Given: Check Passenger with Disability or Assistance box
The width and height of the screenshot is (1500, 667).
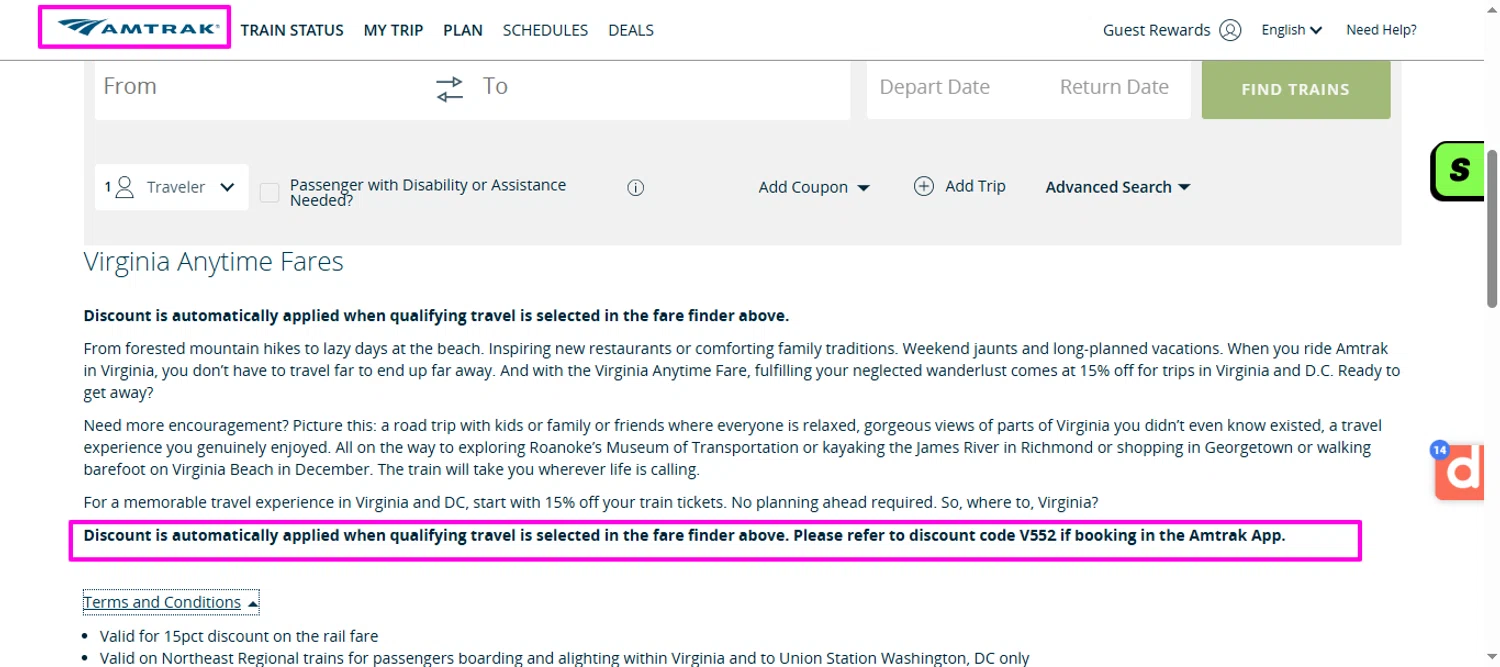Looking at the screenshot, I should click(269, 192).
